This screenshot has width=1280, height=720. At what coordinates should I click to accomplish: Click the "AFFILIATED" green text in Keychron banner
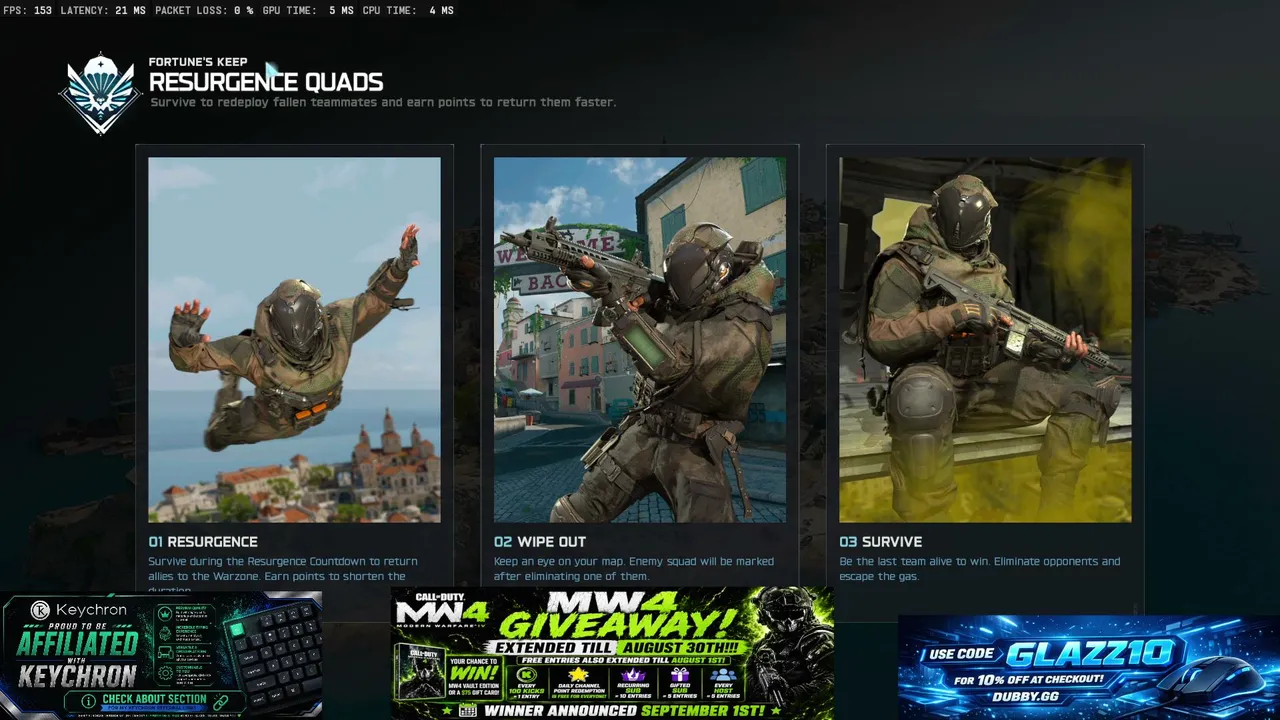click(x=77, y=642)
